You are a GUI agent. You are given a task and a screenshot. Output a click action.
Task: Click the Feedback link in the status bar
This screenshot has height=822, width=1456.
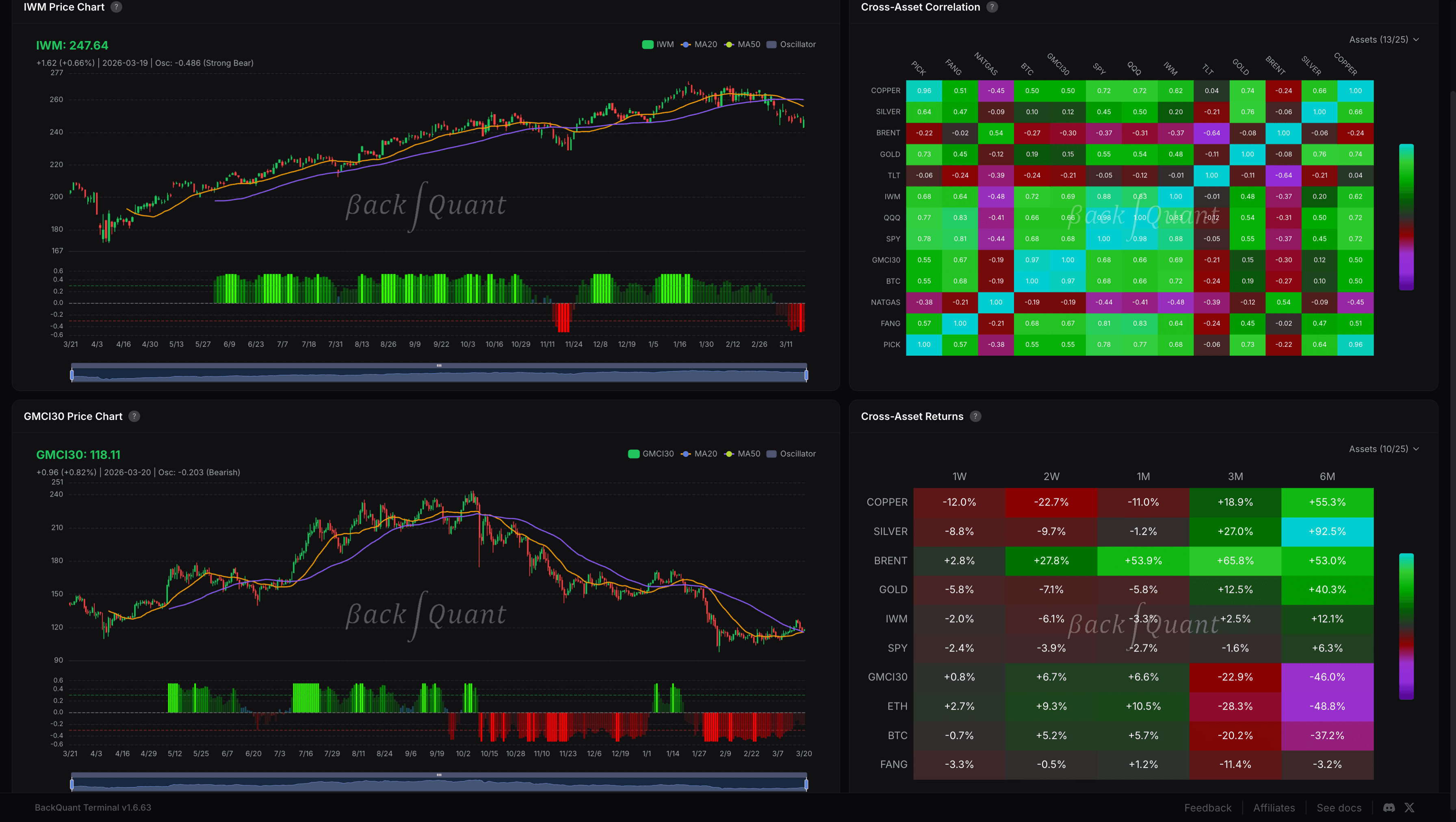1207,807
